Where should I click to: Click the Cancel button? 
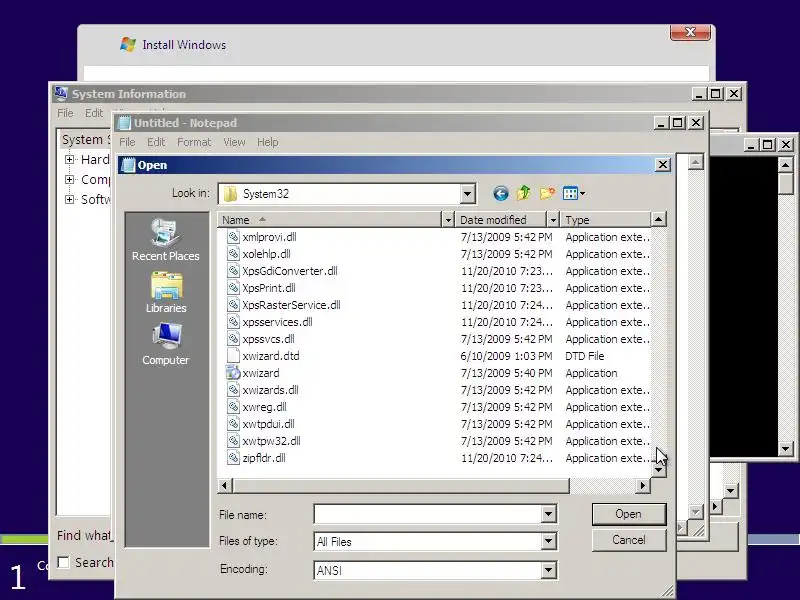coord(629,540)
